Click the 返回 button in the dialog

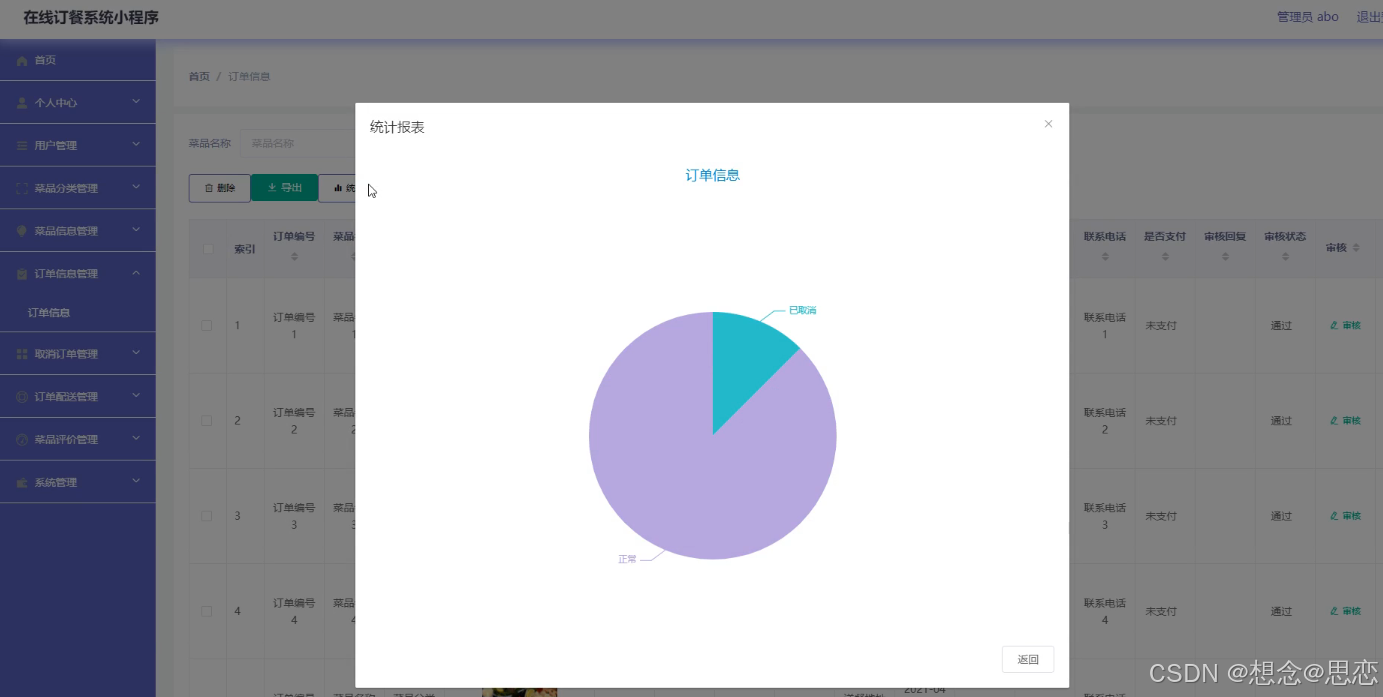coord(1028,659)
